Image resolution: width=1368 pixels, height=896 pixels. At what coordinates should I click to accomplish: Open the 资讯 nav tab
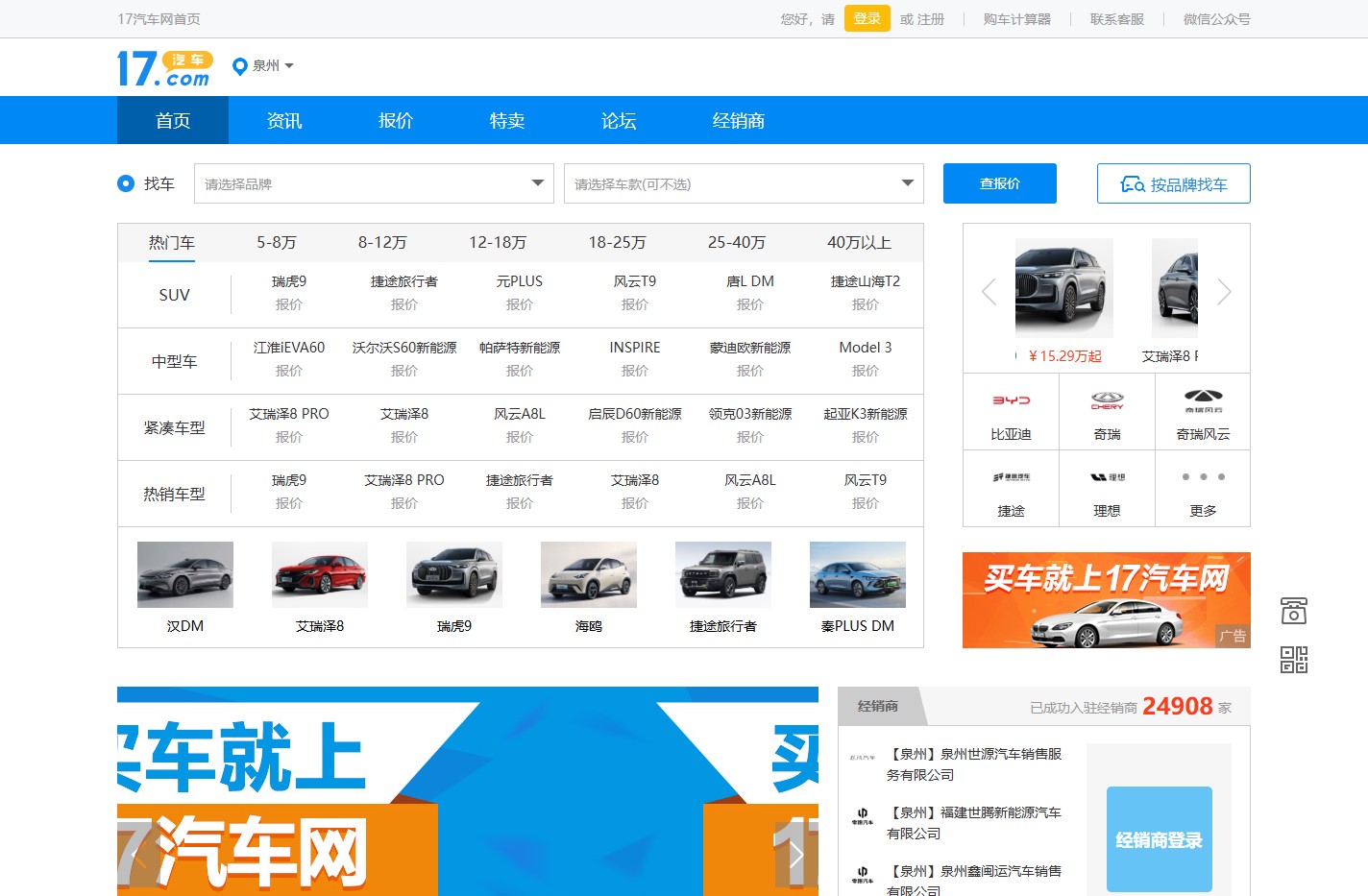coord(284,120)
